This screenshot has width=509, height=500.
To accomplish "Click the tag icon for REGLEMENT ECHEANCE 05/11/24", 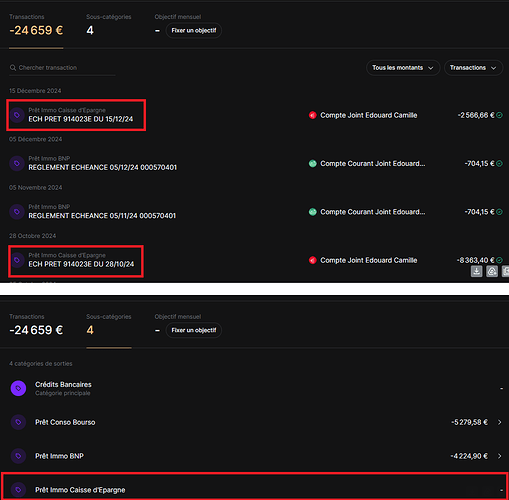I will tap(17, 212).
